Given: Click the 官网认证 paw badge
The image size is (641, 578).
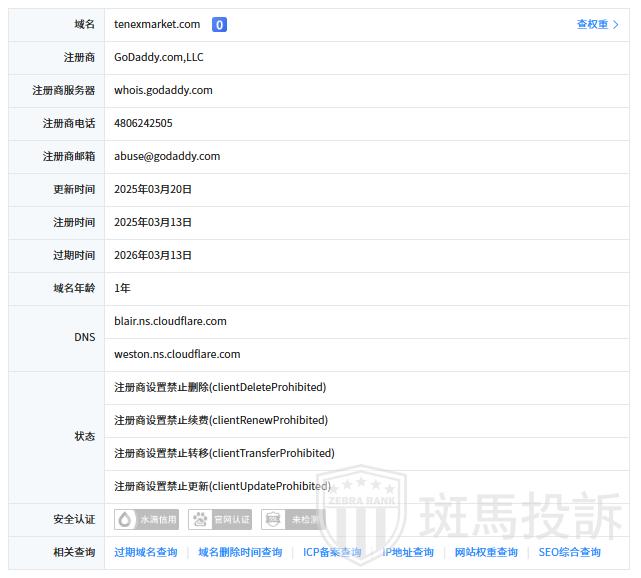Looking at the screenshot, I should (x=221, y=520).
